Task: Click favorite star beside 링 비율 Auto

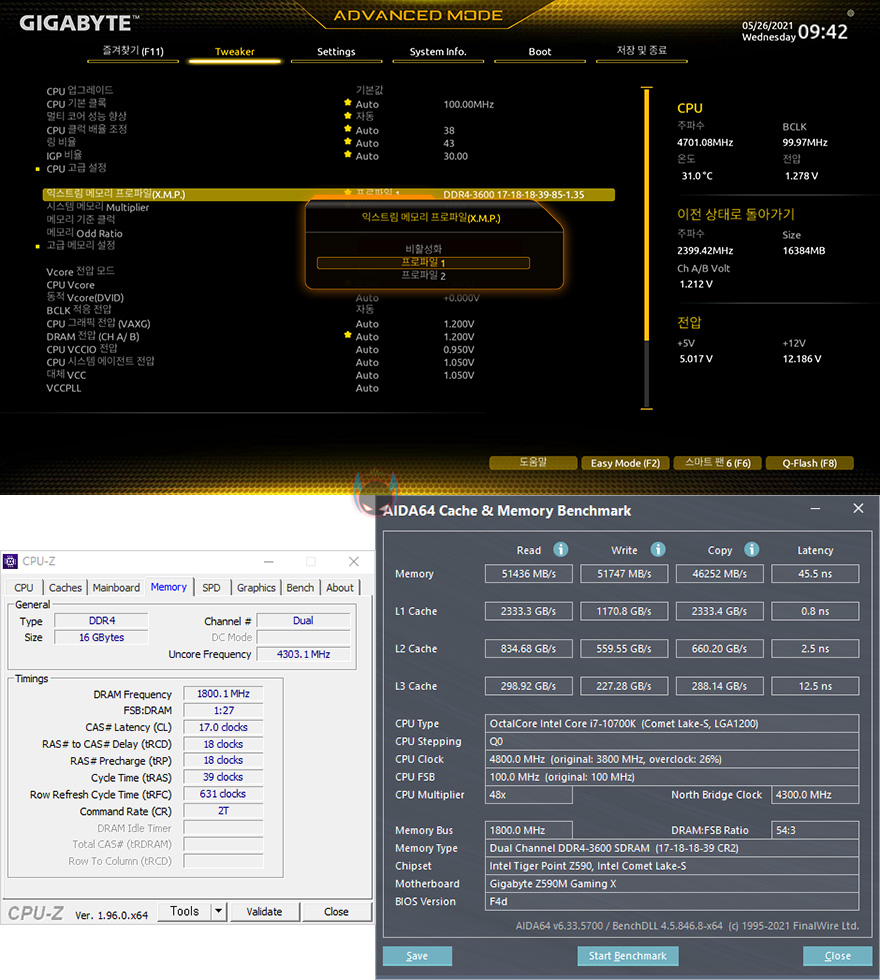Action: (348, 142)
